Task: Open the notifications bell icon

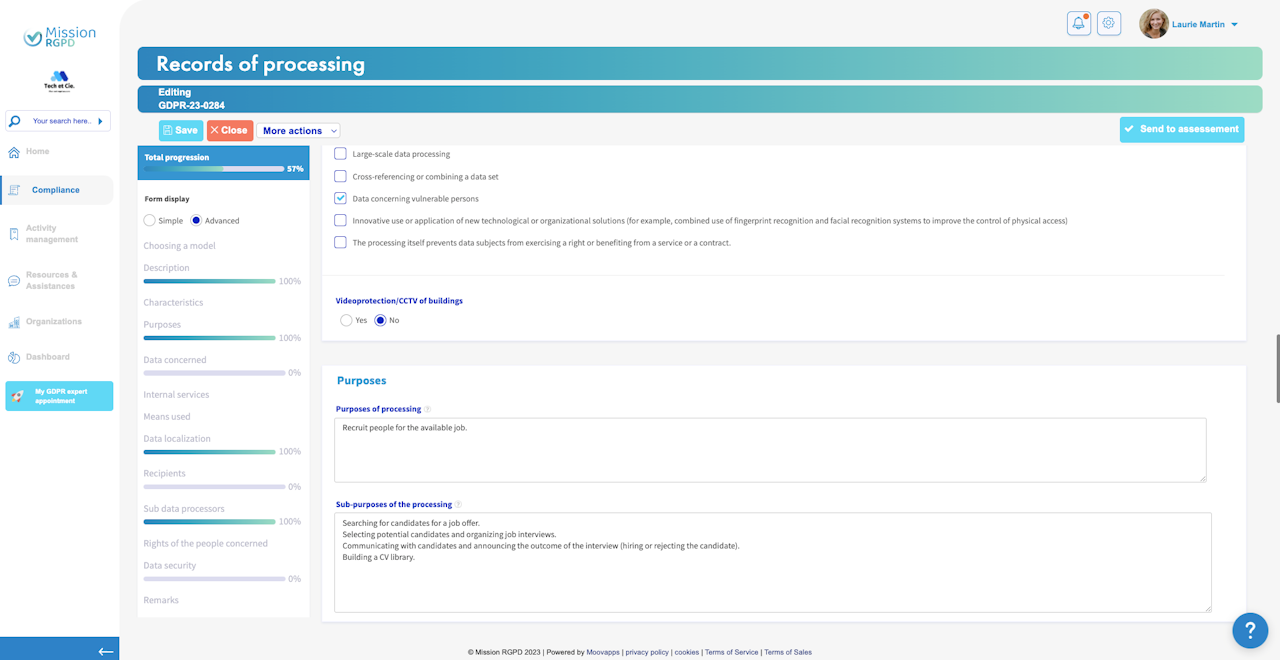Action: pos(1079,24)
